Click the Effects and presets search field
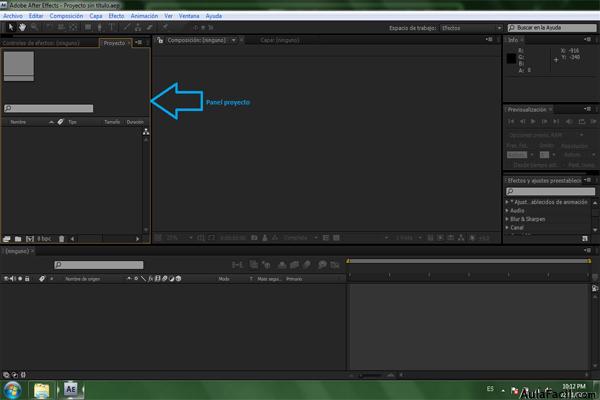This screenshot has width=600, height=400. (x=550, y=191)
